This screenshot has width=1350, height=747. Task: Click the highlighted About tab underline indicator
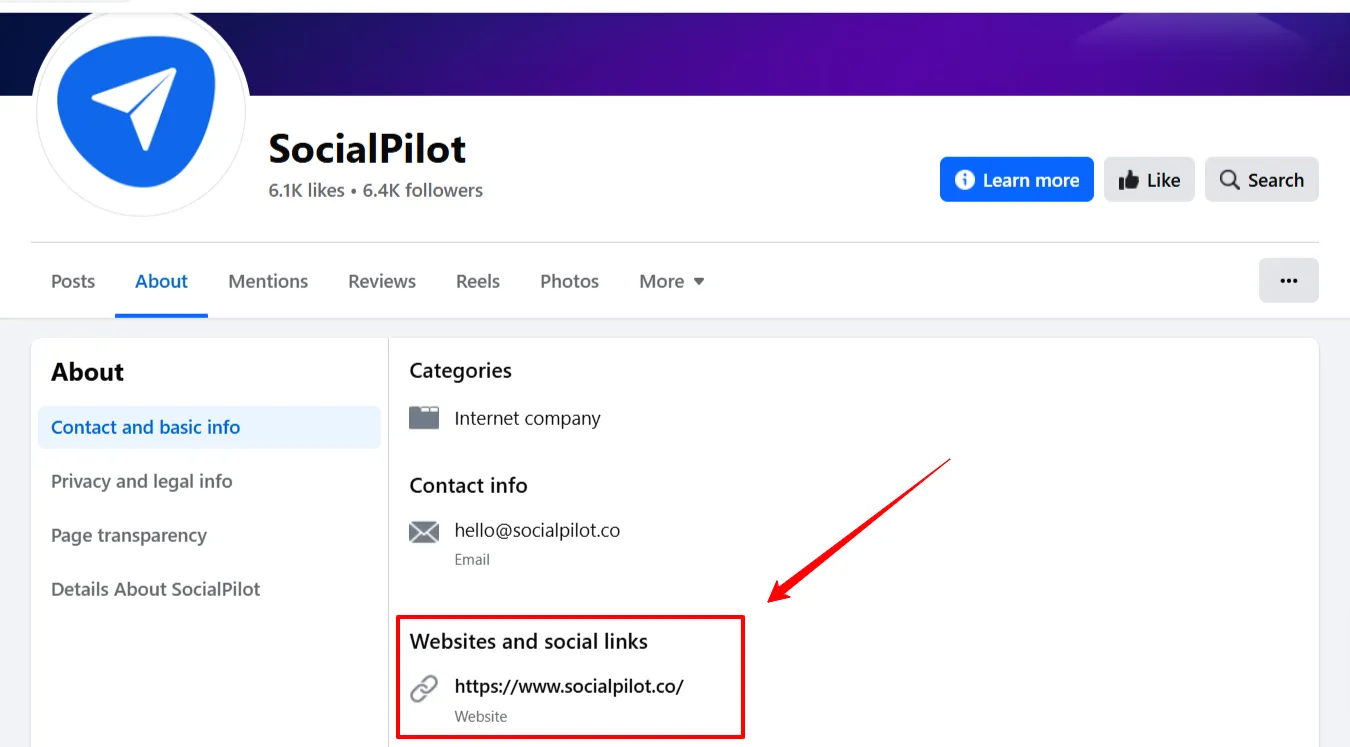161,315
